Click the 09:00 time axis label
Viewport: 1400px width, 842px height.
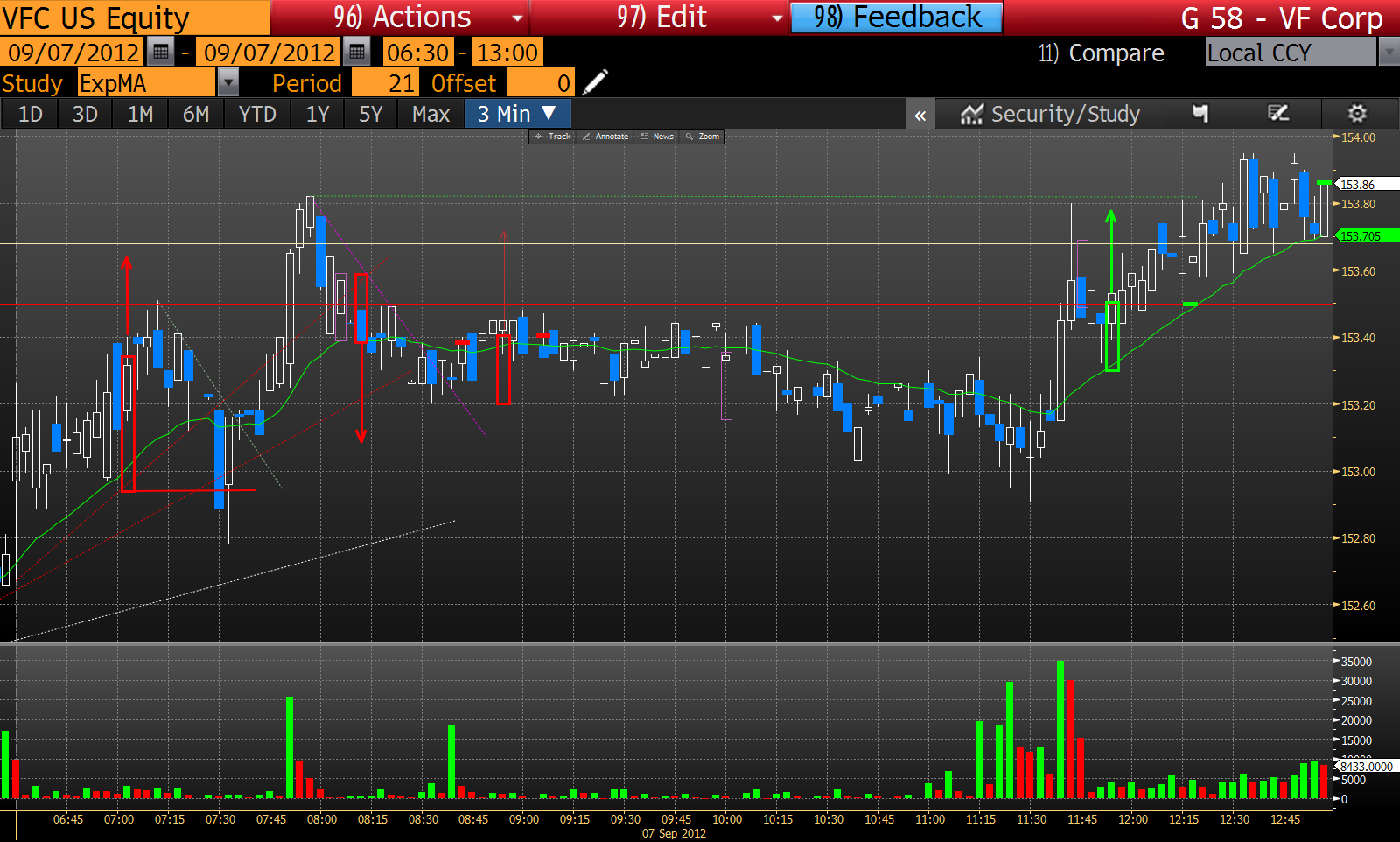tap(524, 819)
